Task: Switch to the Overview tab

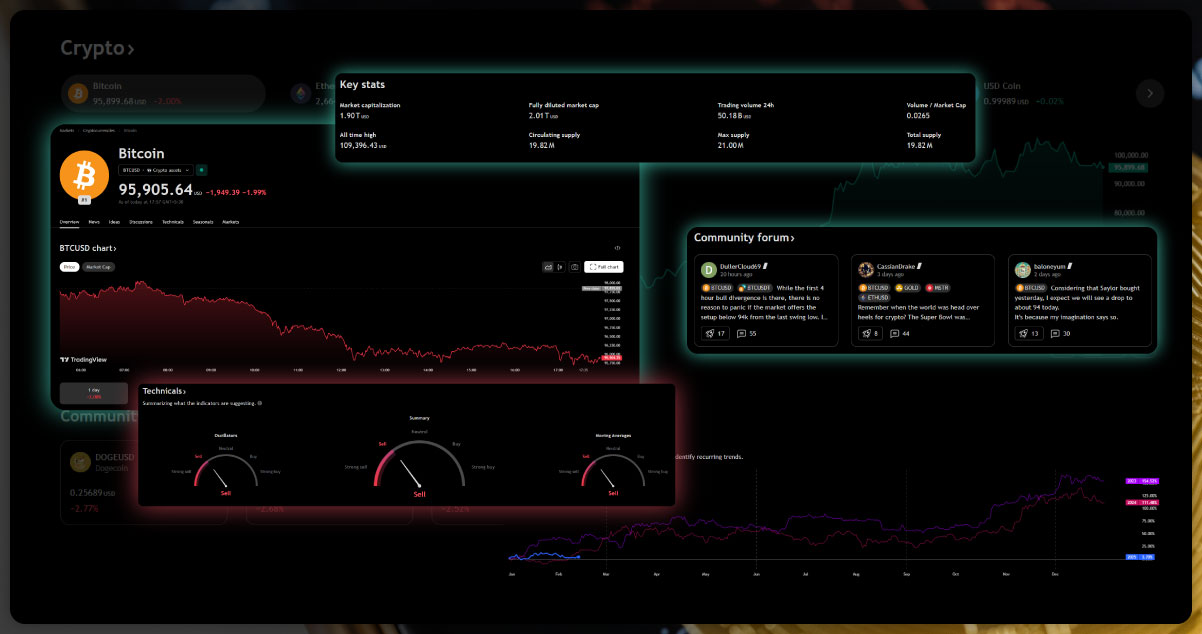Action: click(69, 221)
